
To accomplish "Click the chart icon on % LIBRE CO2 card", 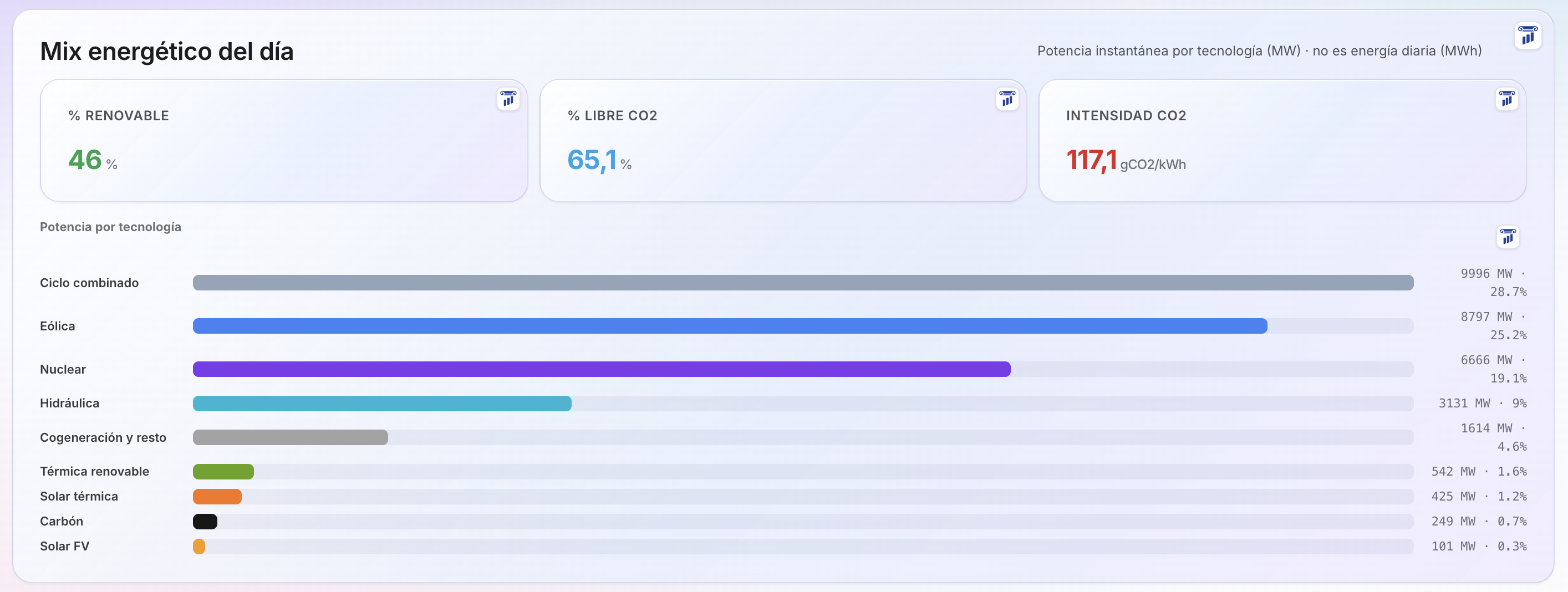I will click(x=1007, y=99).
